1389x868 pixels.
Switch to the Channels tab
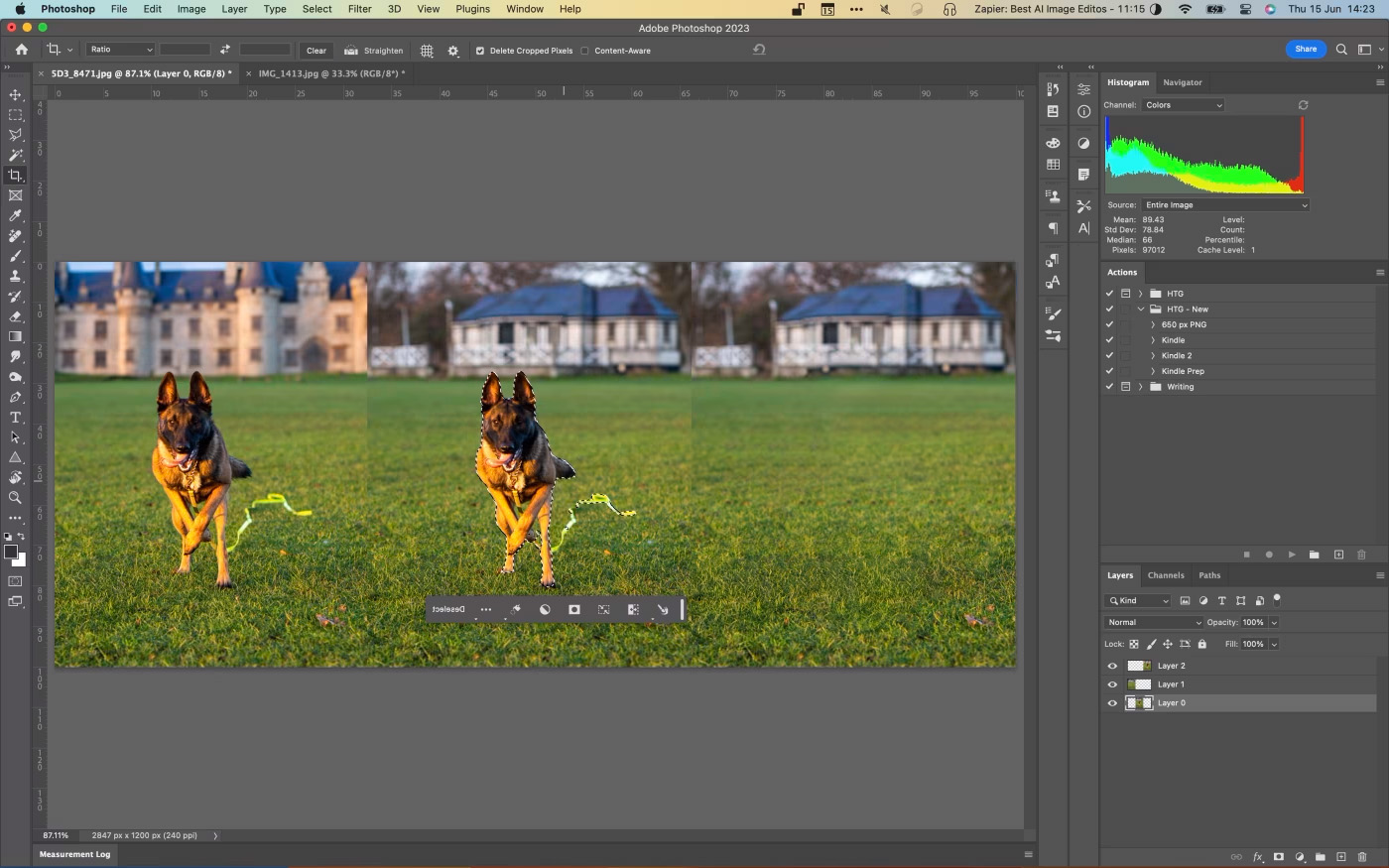click(x=1166, y=575)
